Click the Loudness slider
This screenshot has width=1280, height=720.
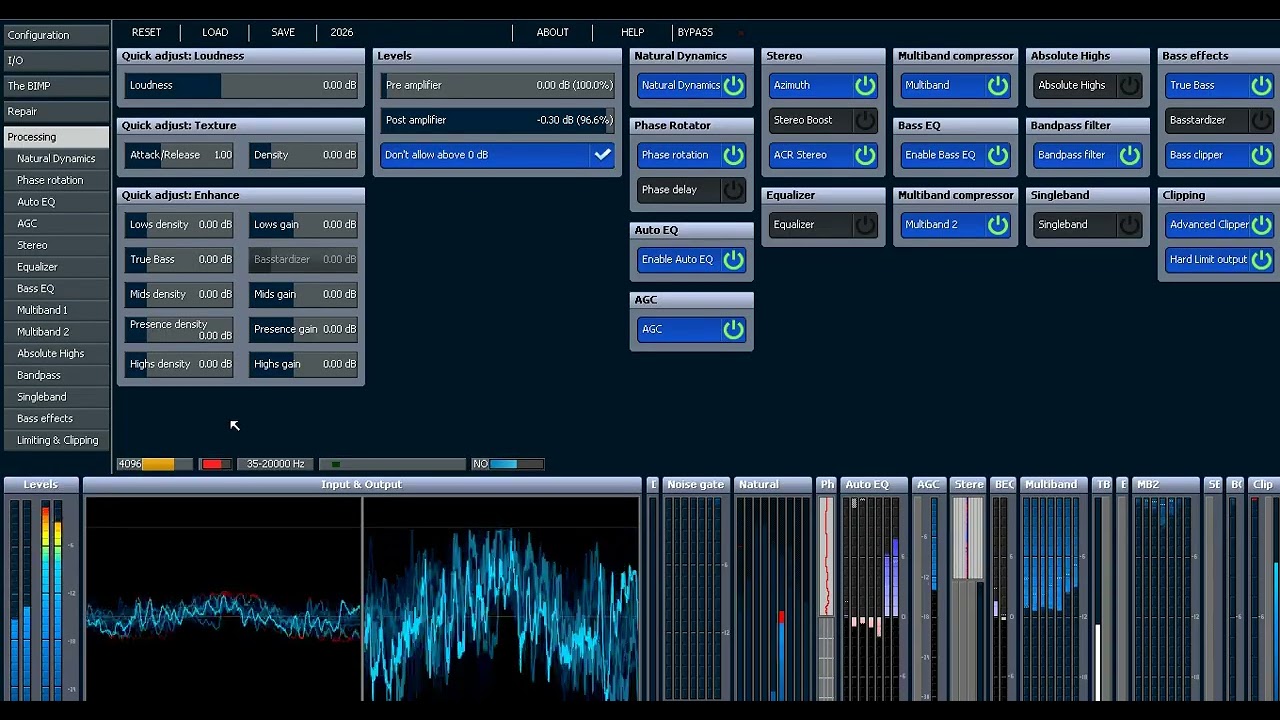point(241,85)
